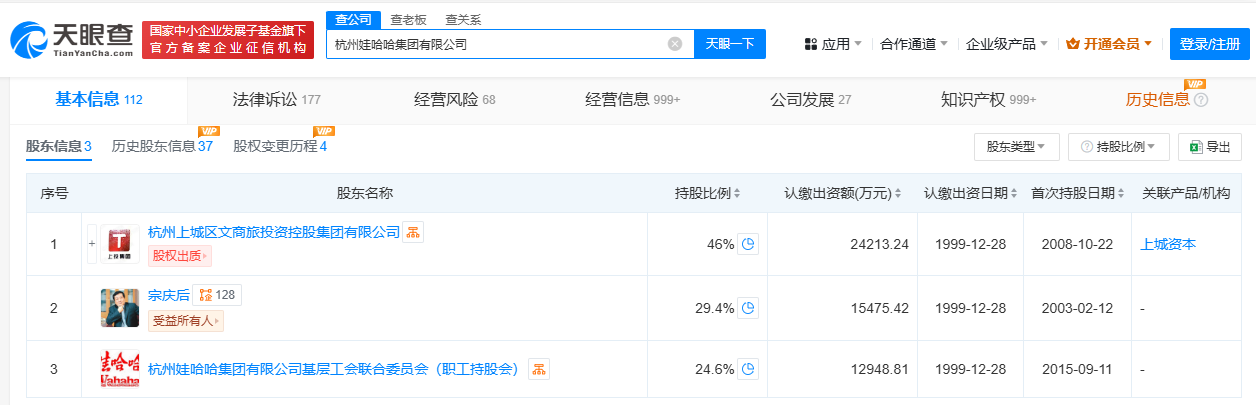
Task: Show 29.4% shareholding pie chart icon
Action: click(x=747, y=308)
